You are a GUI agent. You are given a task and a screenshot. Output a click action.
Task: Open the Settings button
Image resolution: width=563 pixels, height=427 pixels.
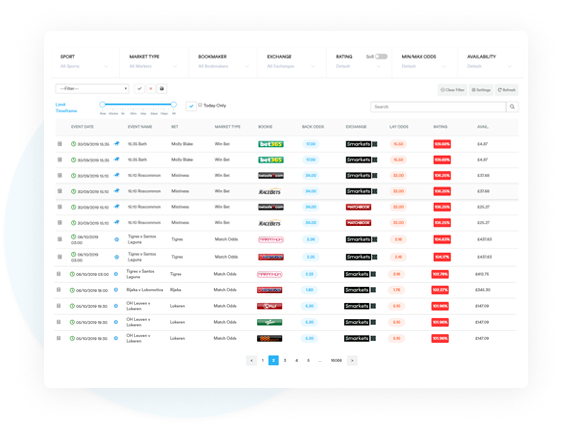[x=481, y=90]
